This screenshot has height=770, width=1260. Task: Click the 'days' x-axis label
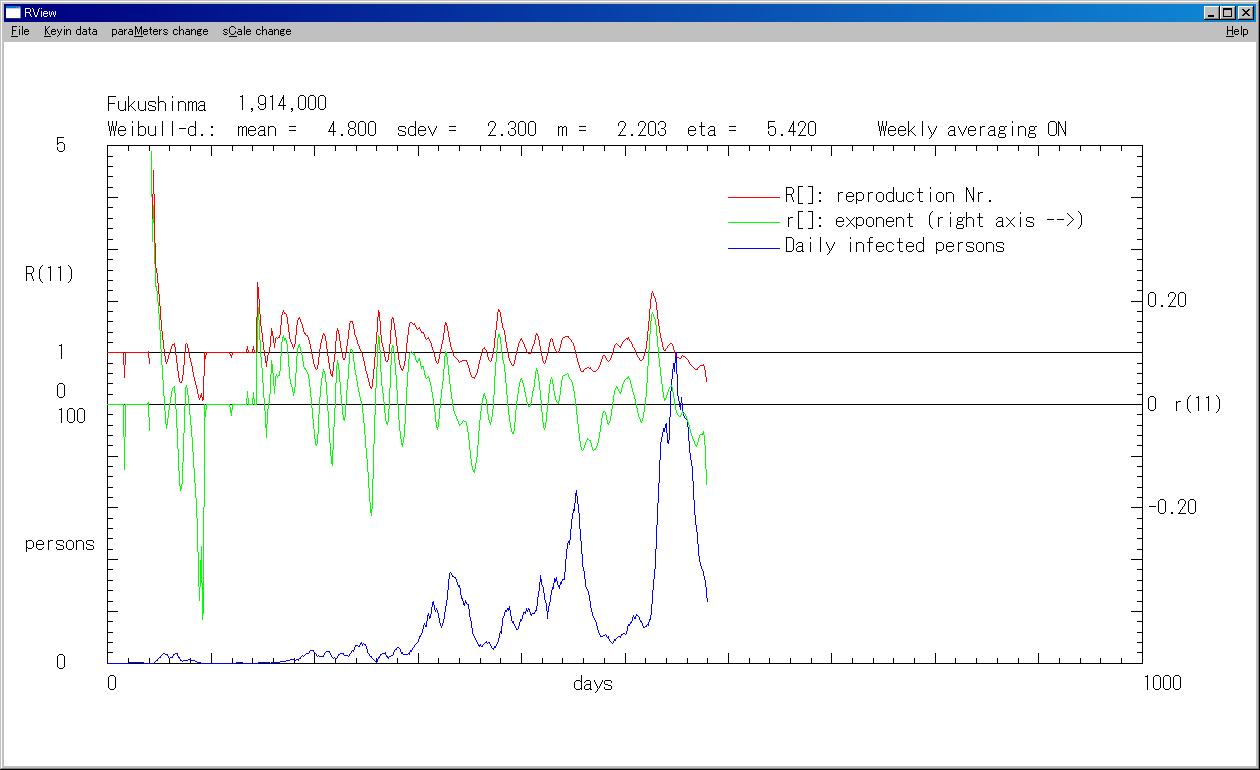point(593,684)
